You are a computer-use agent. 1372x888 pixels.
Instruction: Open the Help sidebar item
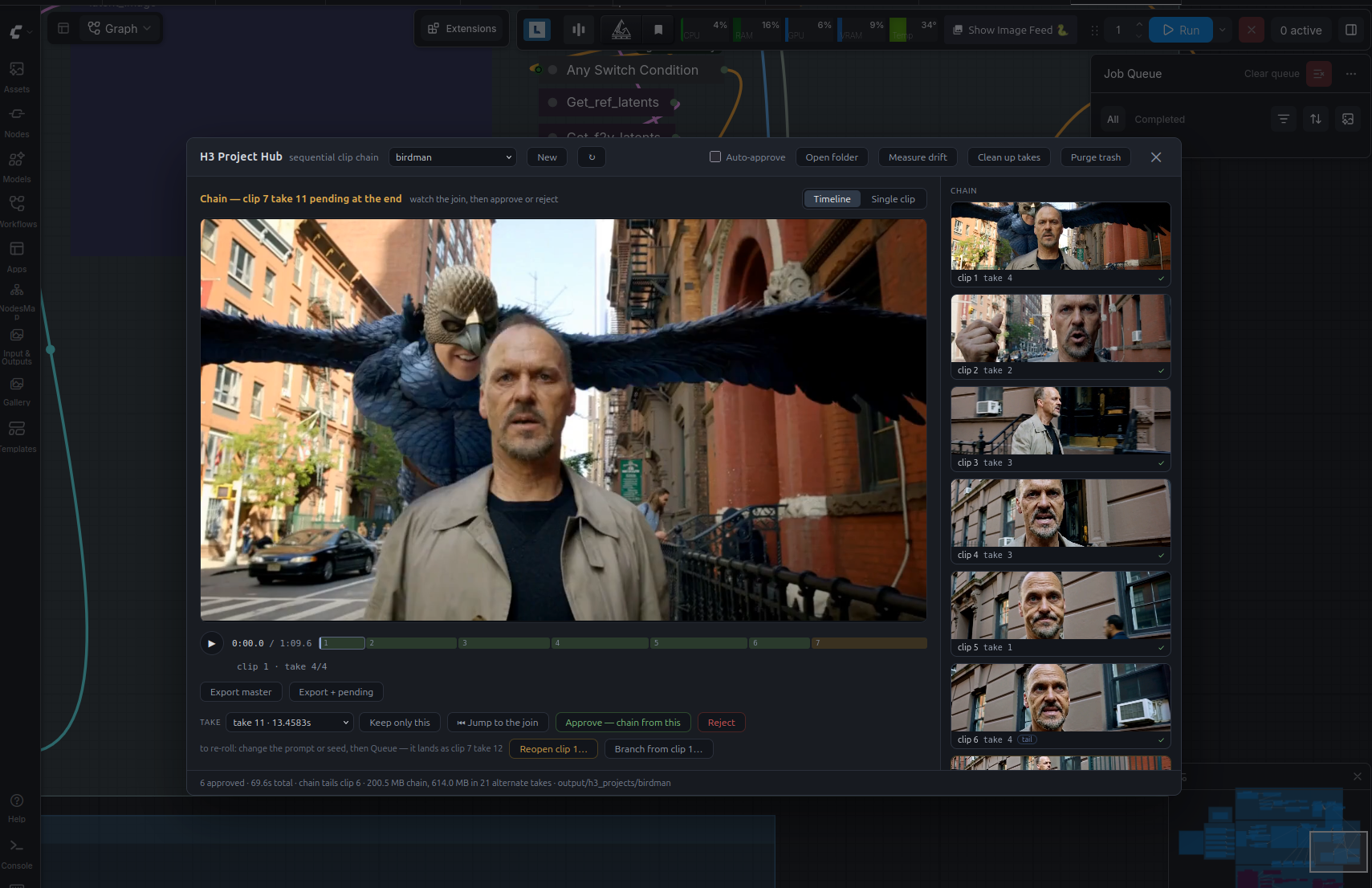17,809
